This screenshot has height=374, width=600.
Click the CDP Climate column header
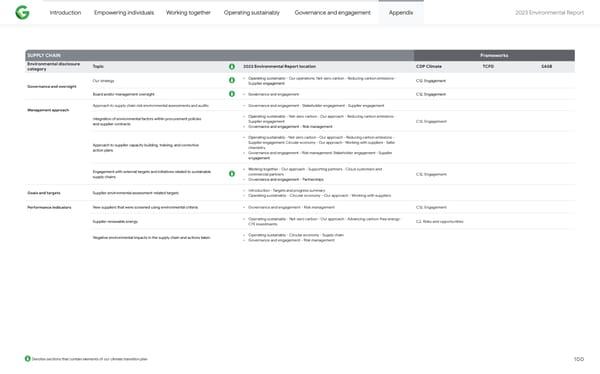[429, 67]
